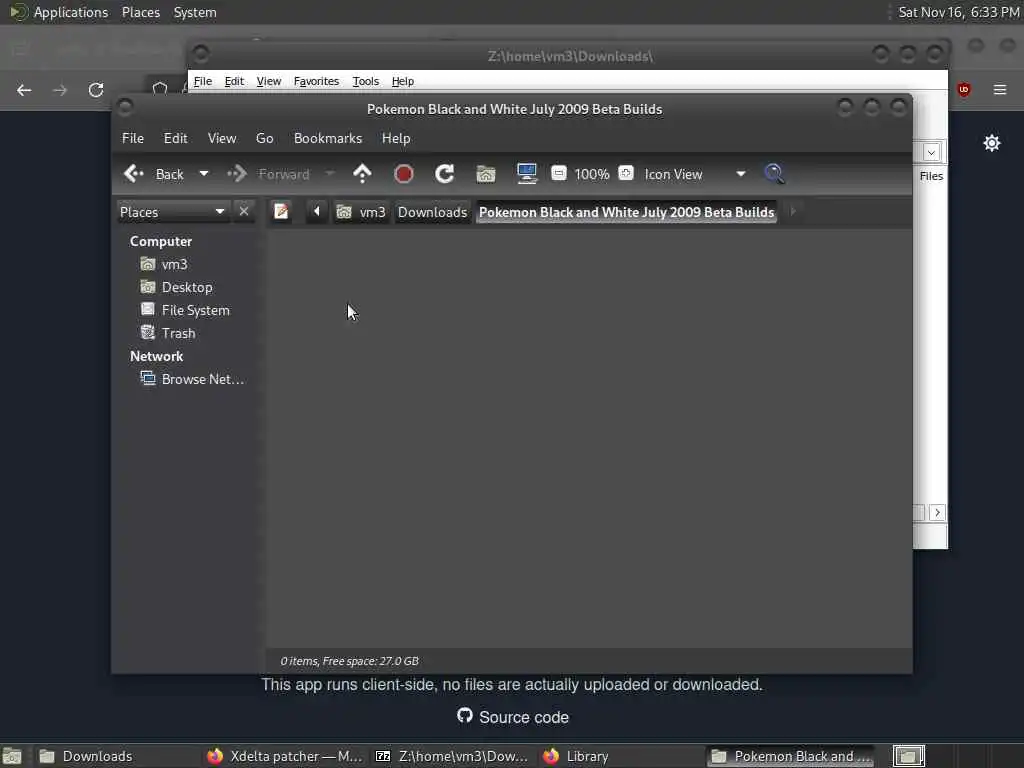Screen dimensions: 1024x768
Task: Open the uBlock Origin extension icon
Action: (x=964, y=89)
